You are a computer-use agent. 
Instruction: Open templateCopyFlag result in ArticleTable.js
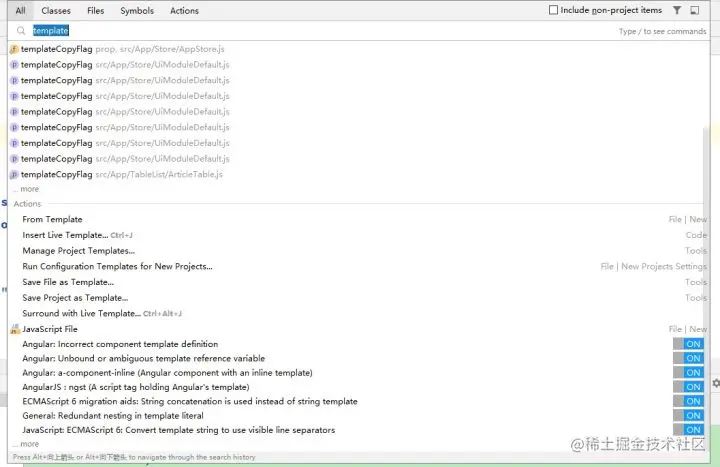click(x=358, y=174)
